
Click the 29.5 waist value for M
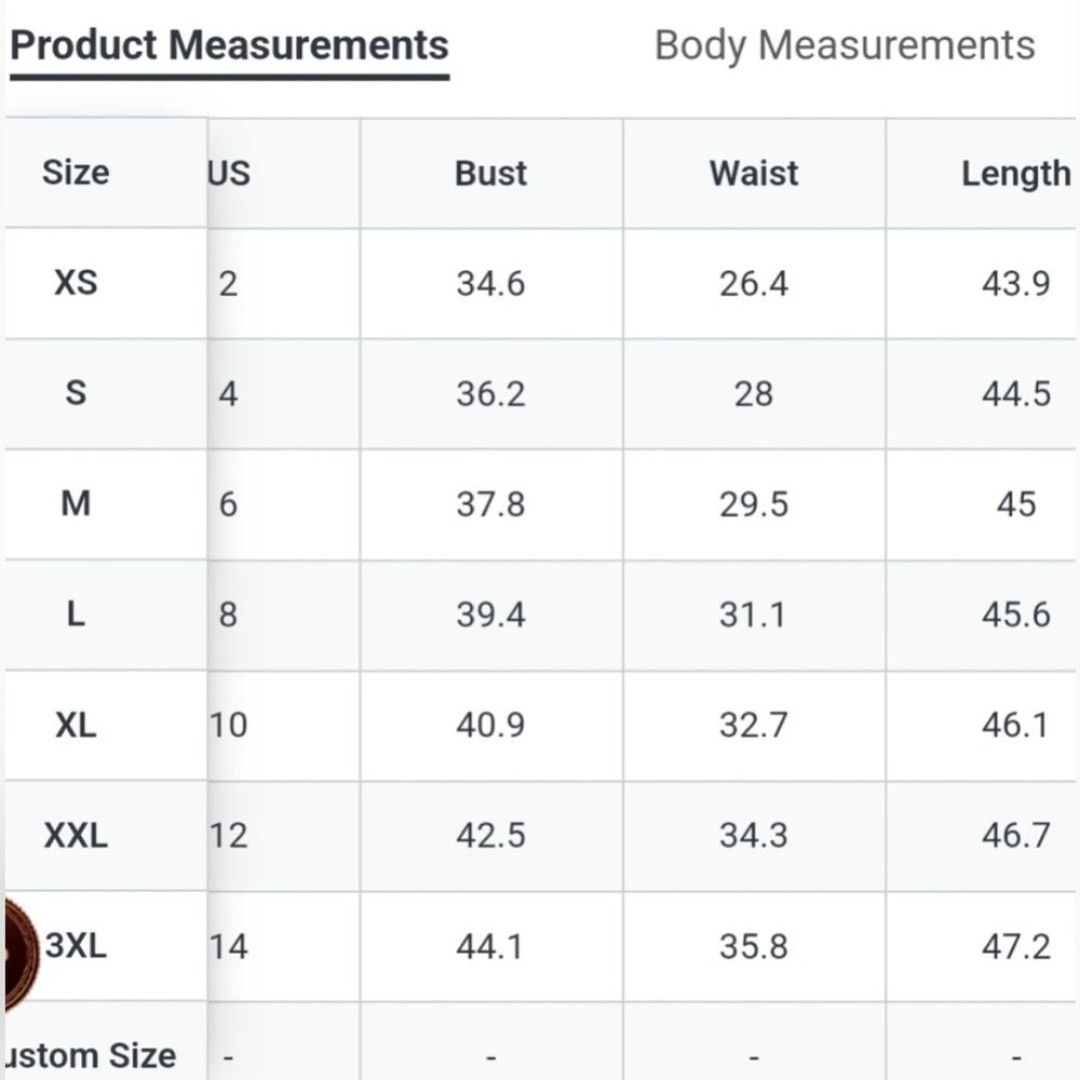pyautogui.click(x=754, y=504)
